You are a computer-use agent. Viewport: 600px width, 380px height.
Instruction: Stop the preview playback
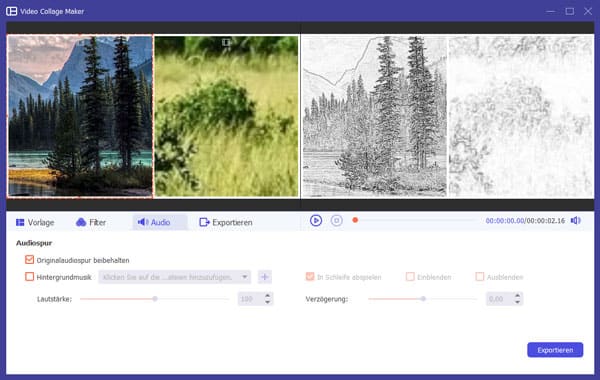coord(337,221)
